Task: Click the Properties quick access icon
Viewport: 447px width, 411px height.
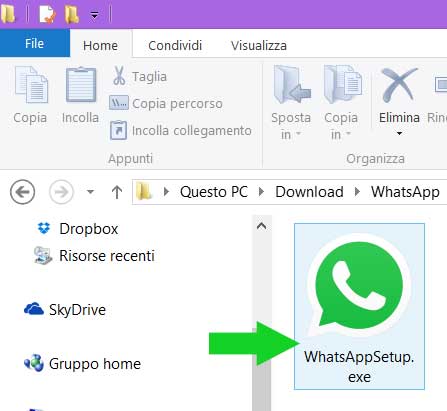Action: (x=46, y=14)
